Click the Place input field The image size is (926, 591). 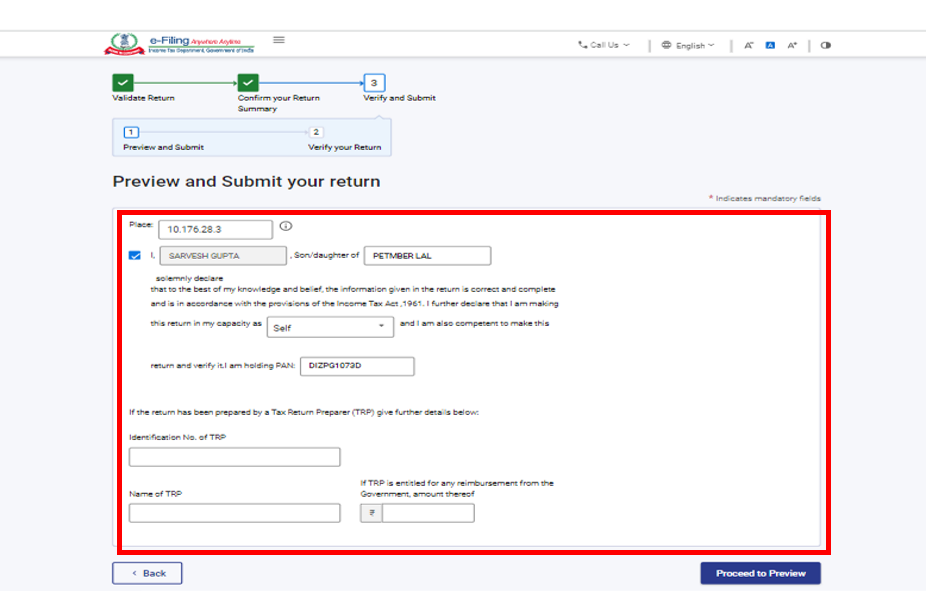coord(216,230)
